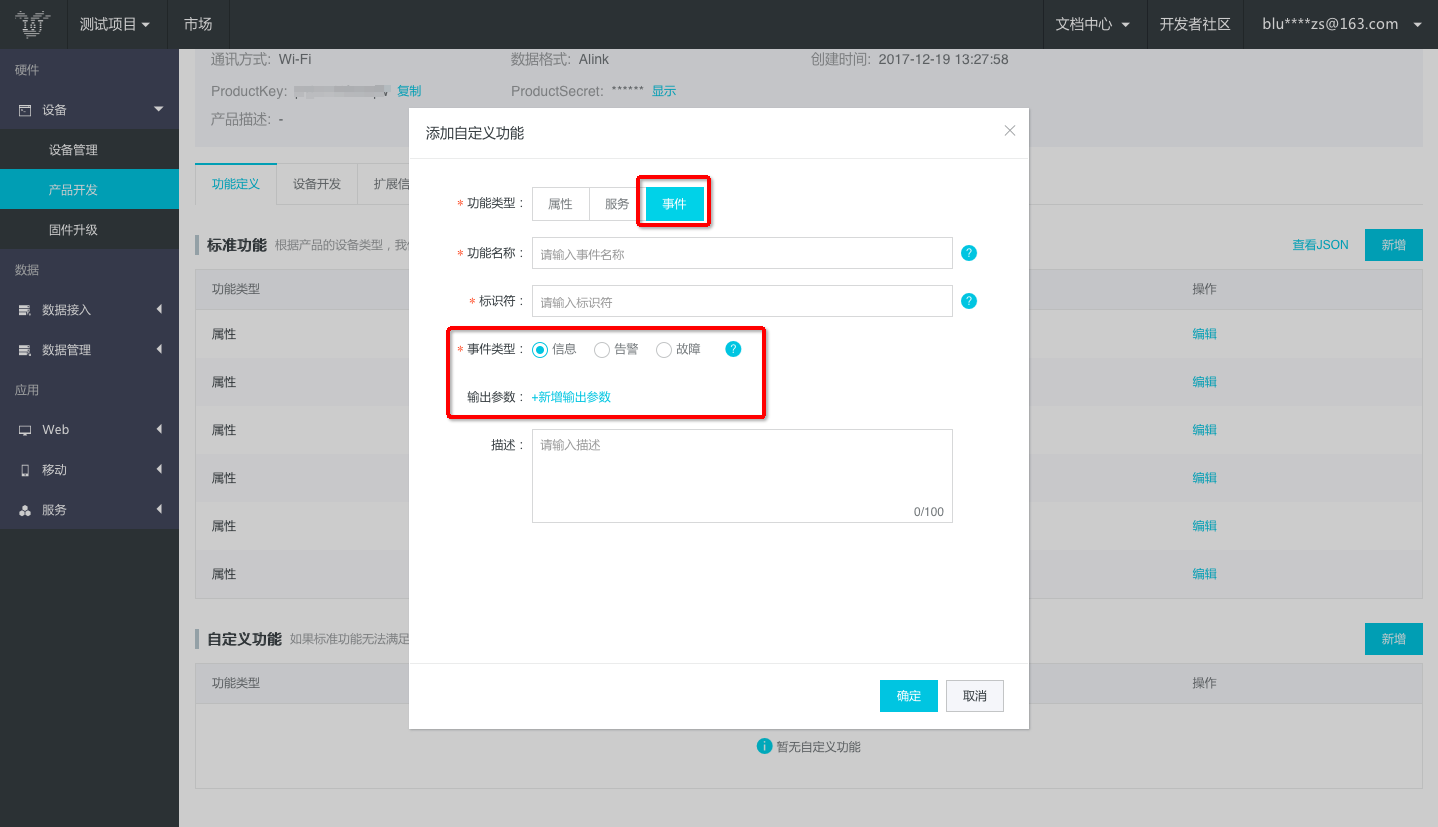
Task: Open the 测试项目 project dropdown
Action: pyautogui.click(x=115, y=24)
